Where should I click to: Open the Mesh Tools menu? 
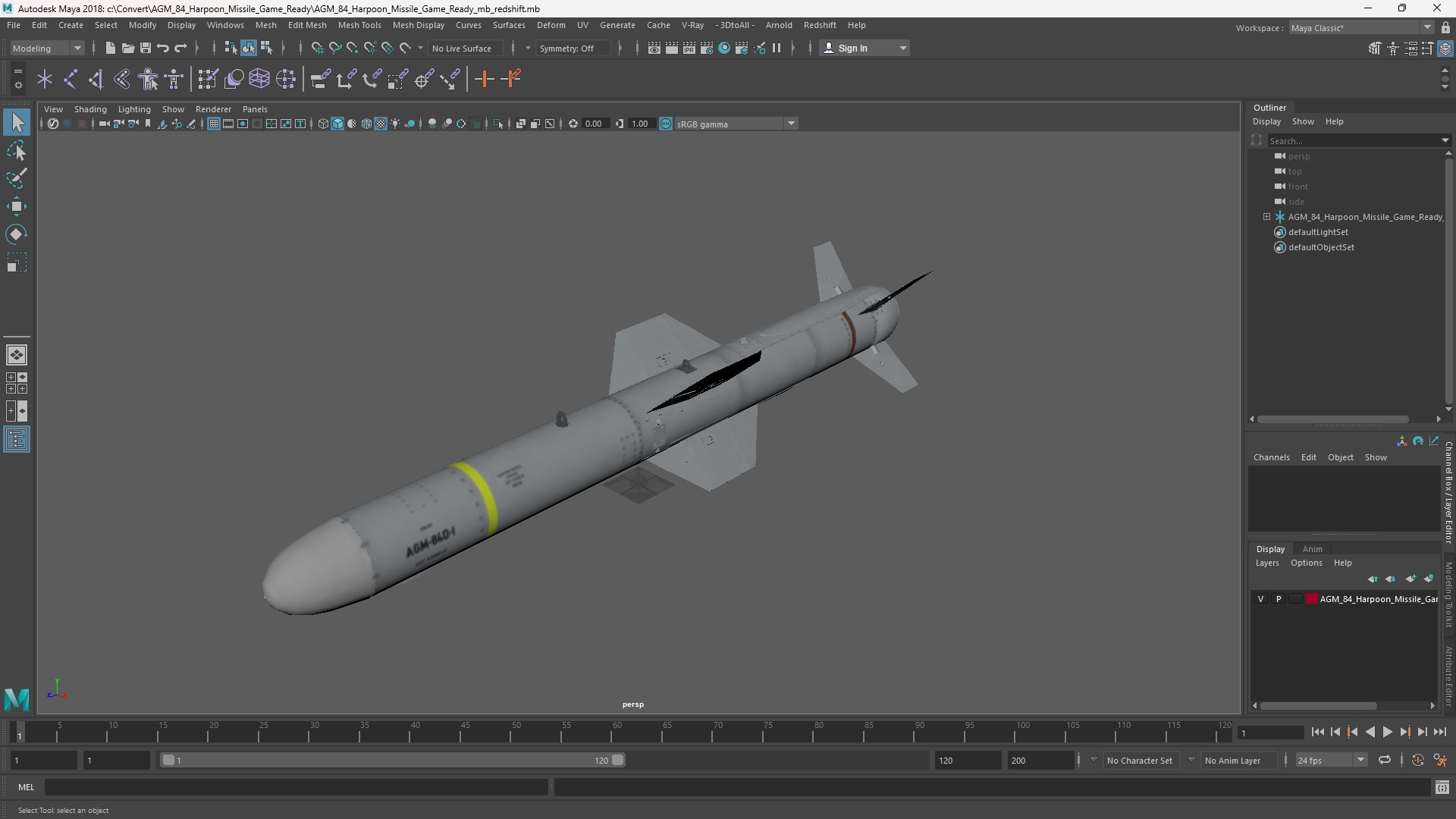[x=359, y=25]
